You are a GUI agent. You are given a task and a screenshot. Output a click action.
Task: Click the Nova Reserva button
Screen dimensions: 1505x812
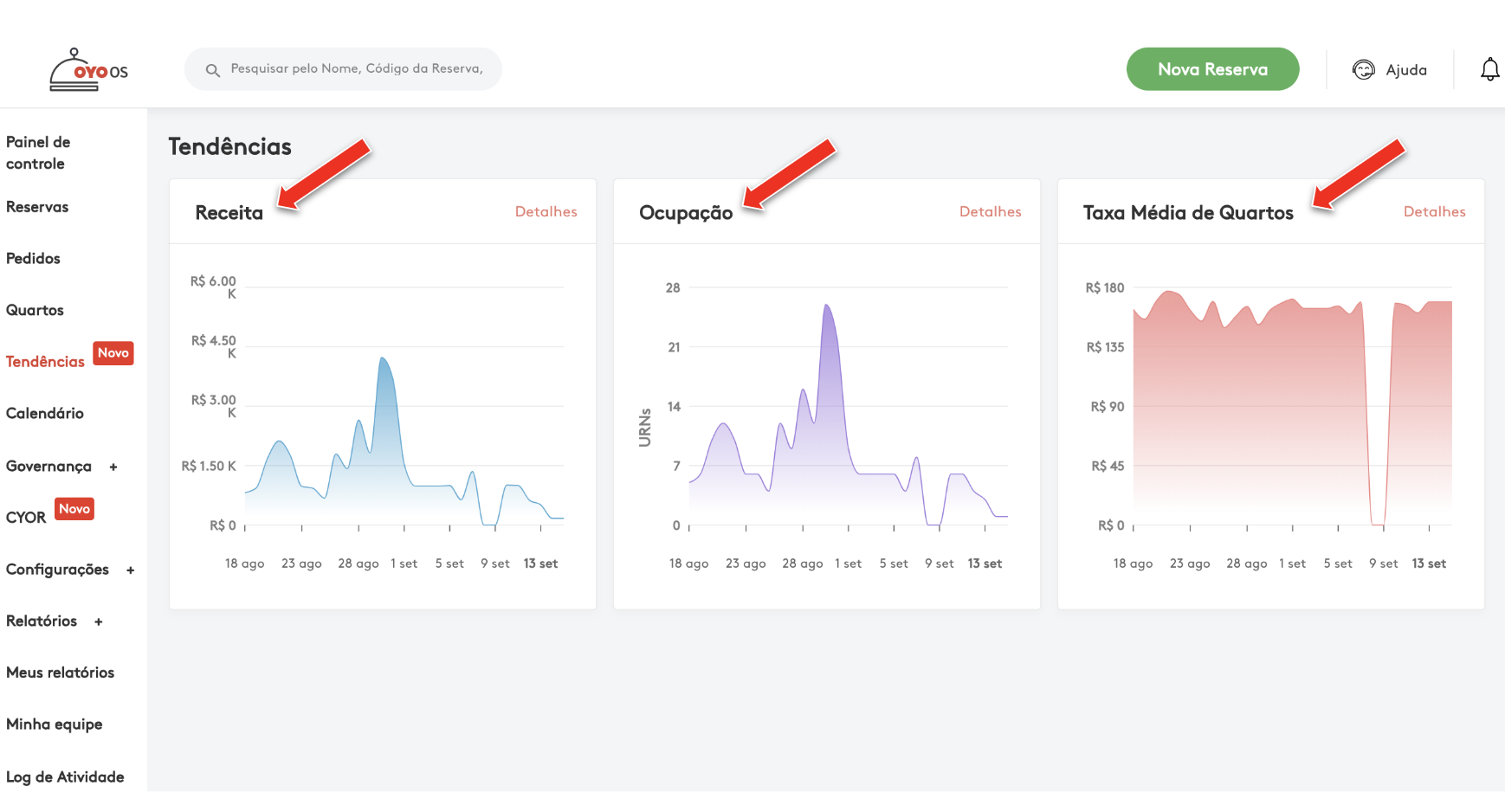(x=1212, y=69)
